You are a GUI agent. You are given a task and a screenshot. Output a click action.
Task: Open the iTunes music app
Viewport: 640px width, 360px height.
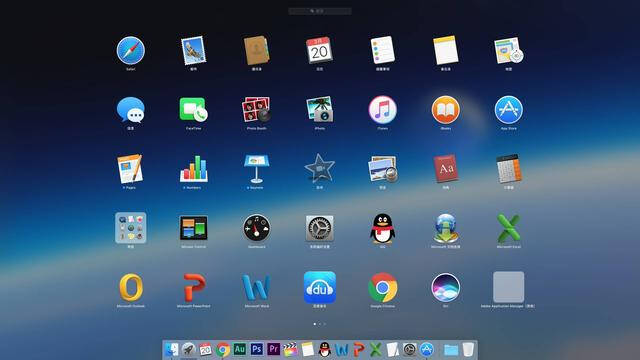(382, 110)
